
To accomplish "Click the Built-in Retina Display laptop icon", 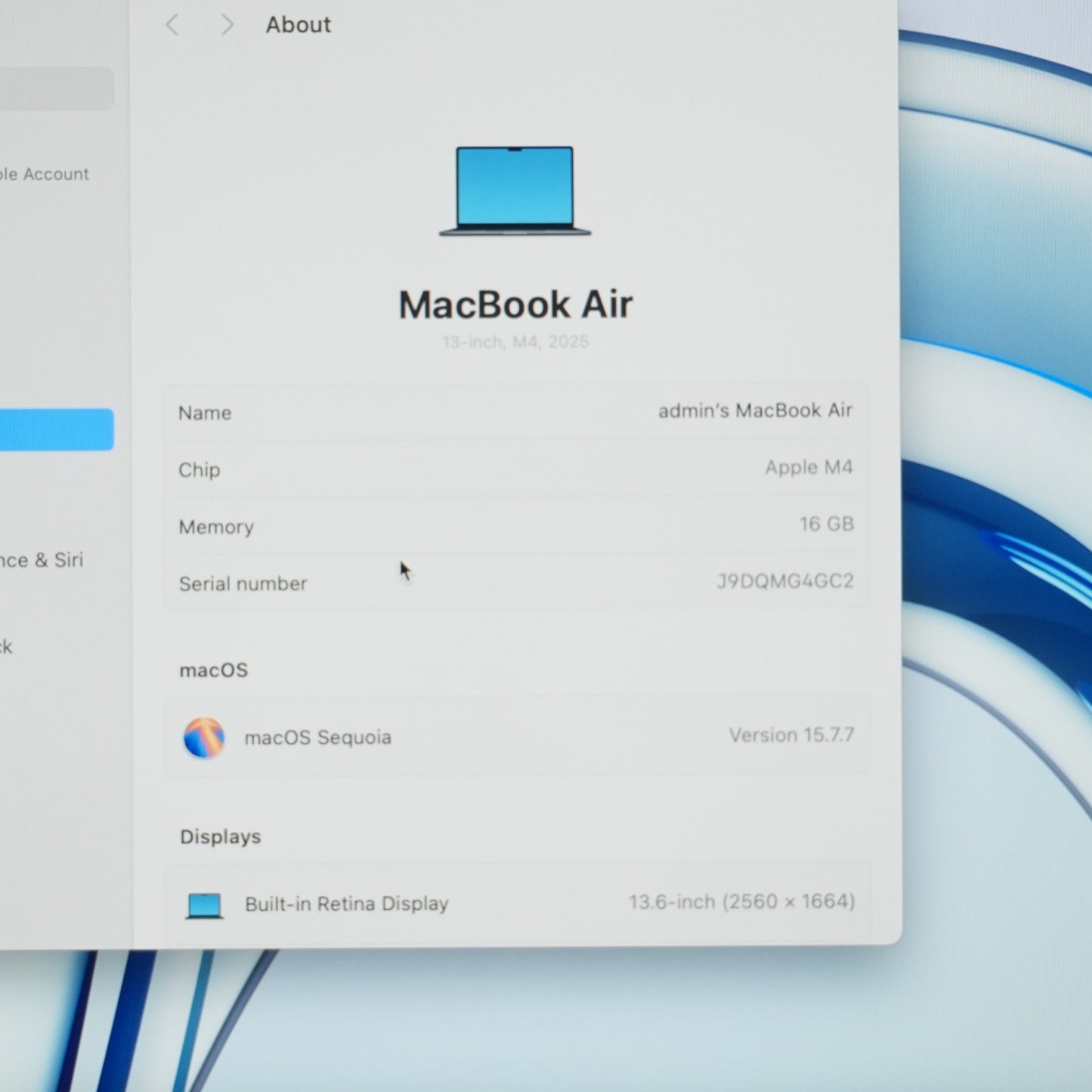I will click(x=204, y=905).
